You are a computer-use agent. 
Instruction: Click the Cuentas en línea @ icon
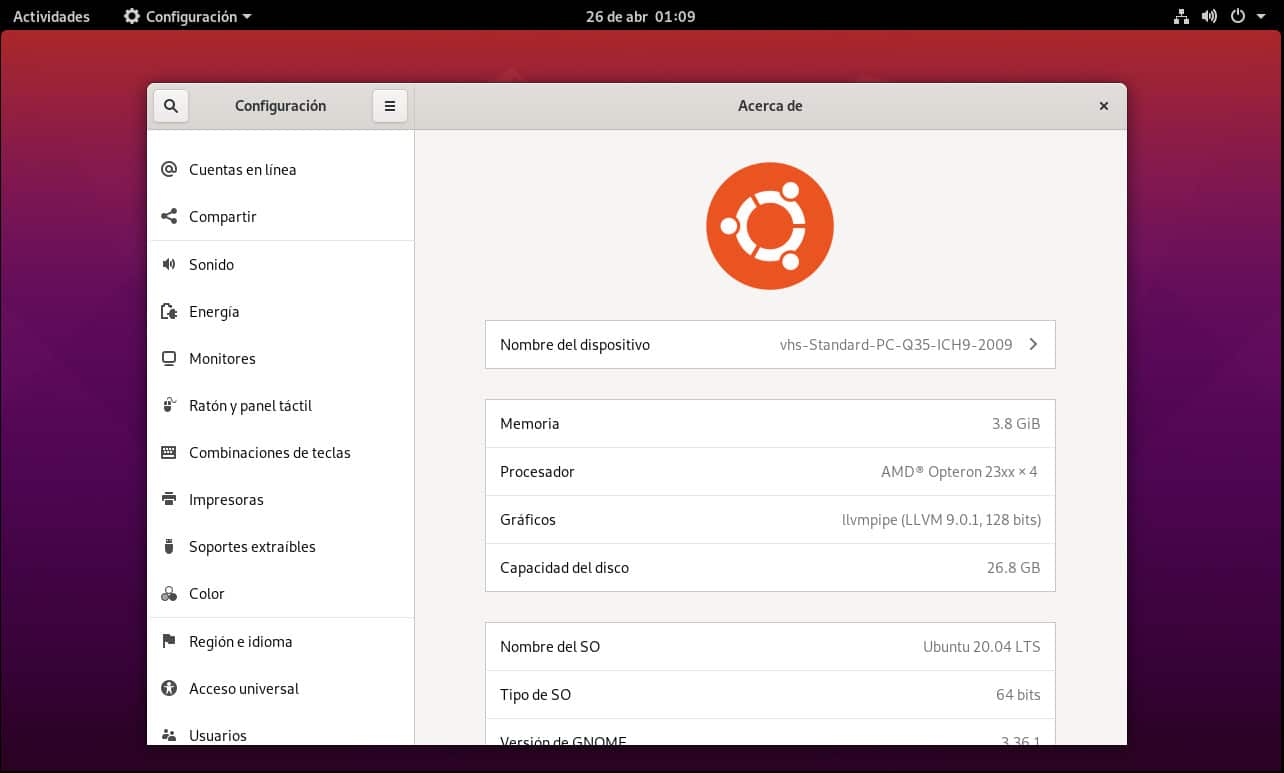tap(169, 170)
